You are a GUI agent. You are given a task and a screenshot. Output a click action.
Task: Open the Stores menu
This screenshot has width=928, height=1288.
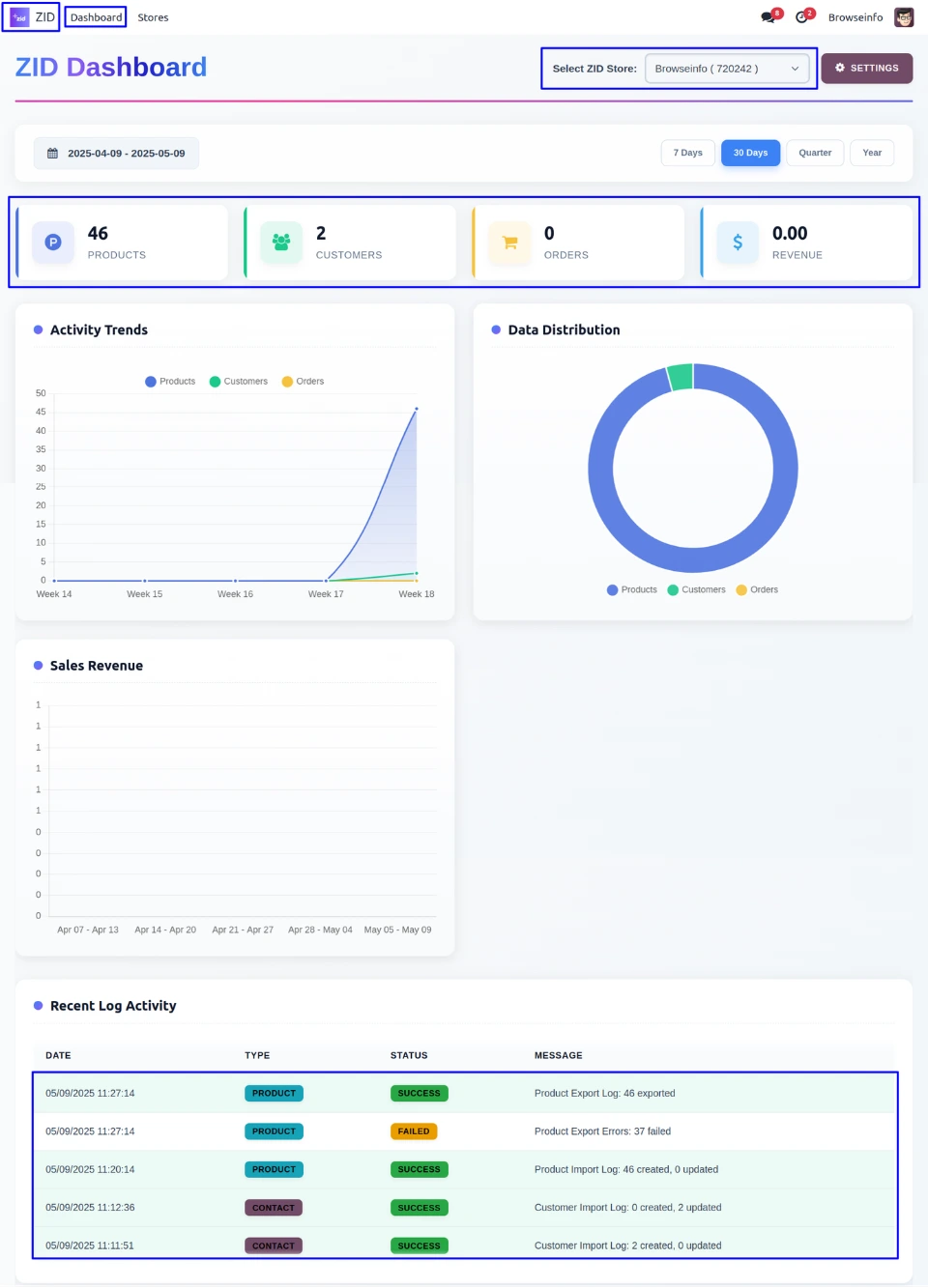pyautogui.click(x=153, y=17)
